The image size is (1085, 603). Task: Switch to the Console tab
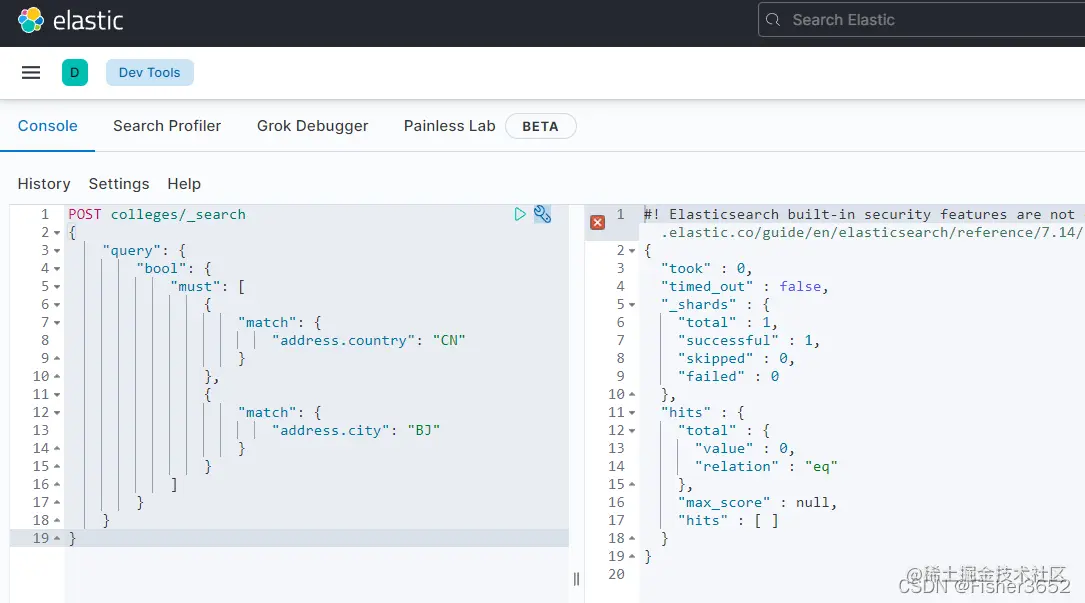(x=48, y=126)
